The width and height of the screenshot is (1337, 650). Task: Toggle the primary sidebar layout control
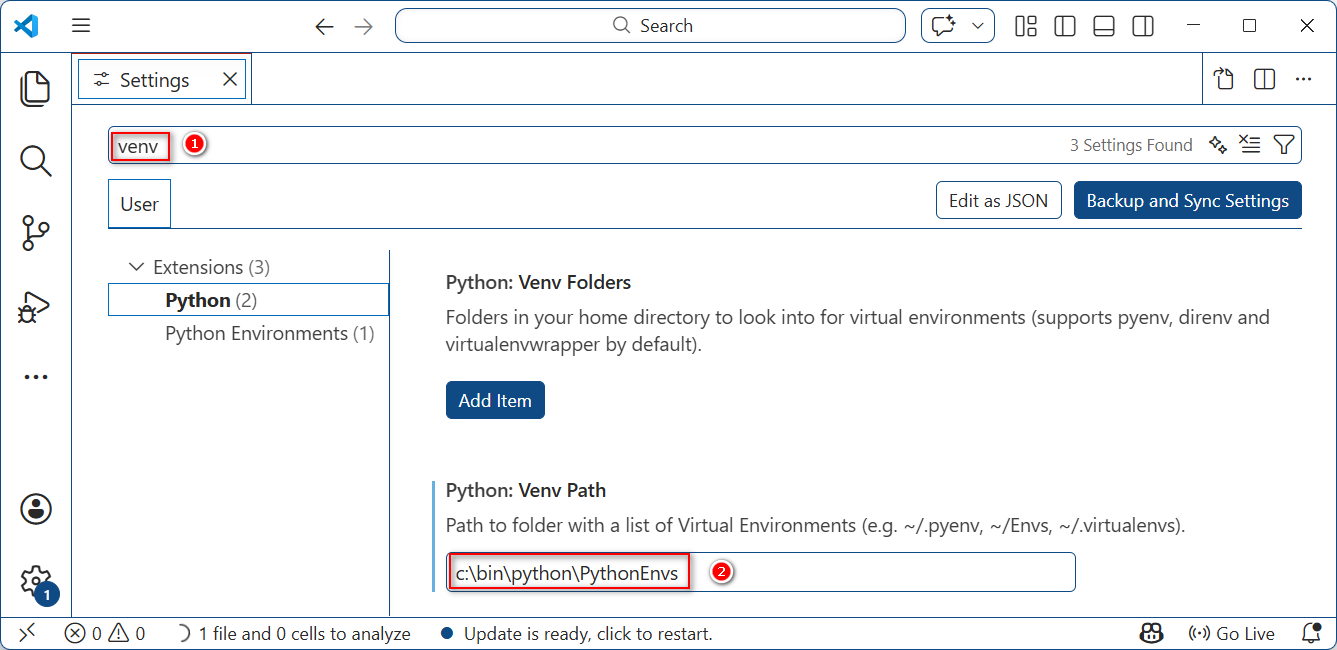point(1064,26)
